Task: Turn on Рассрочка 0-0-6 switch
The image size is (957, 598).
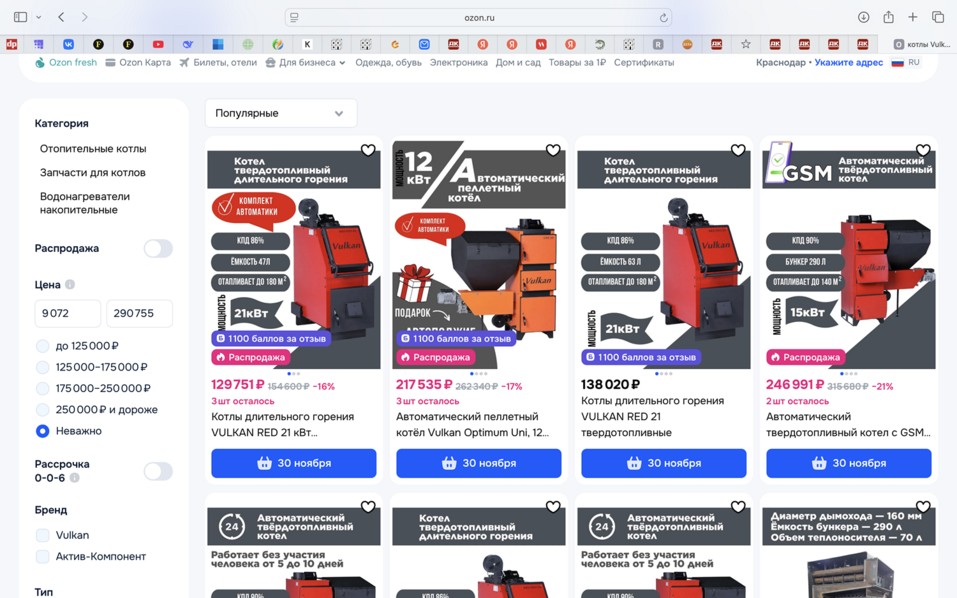Action: coord(158,471)
